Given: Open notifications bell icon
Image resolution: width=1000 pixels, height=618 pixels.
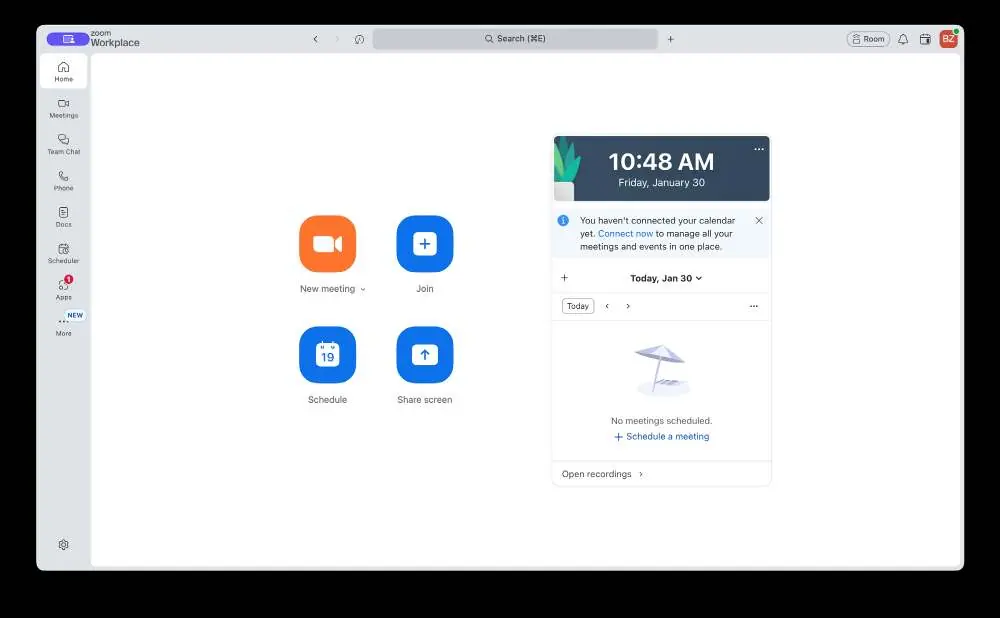Looking at the screenshot, I should coord(903,39).
